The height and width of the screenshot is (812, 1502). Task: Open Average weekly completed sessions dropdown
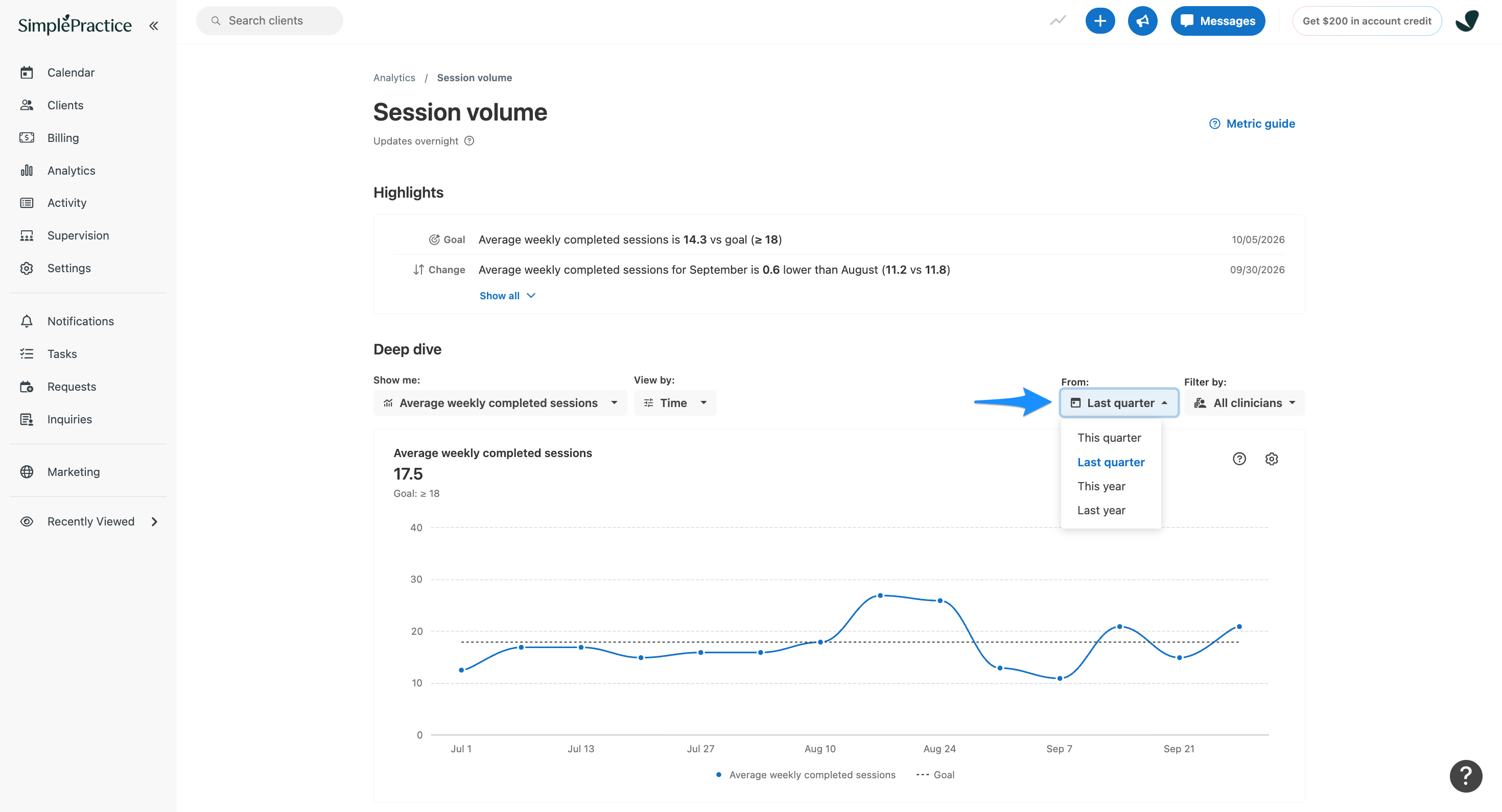(500, 403)
